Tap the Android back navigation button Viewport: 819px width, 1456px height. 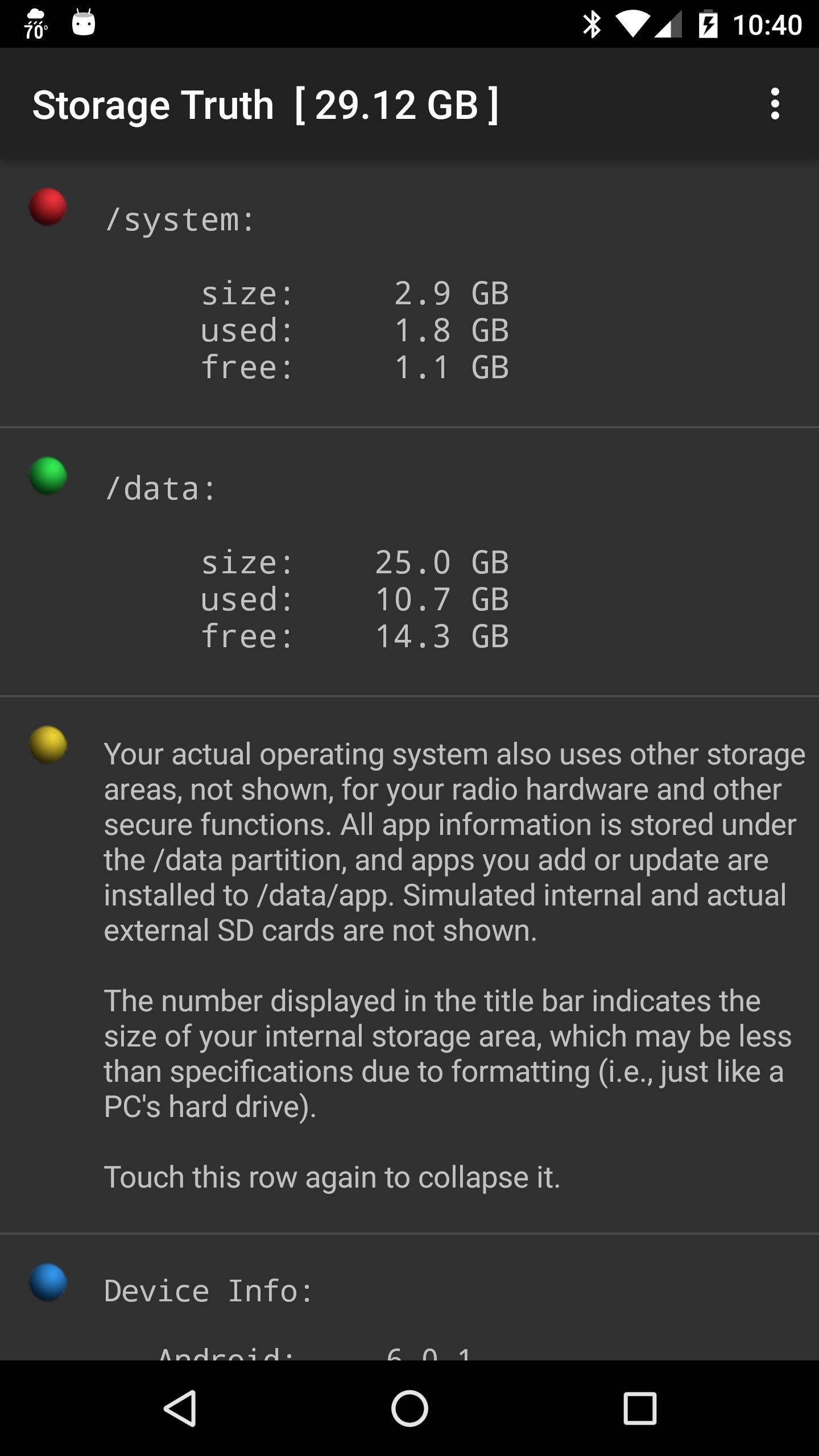[x=180, y=1408]
